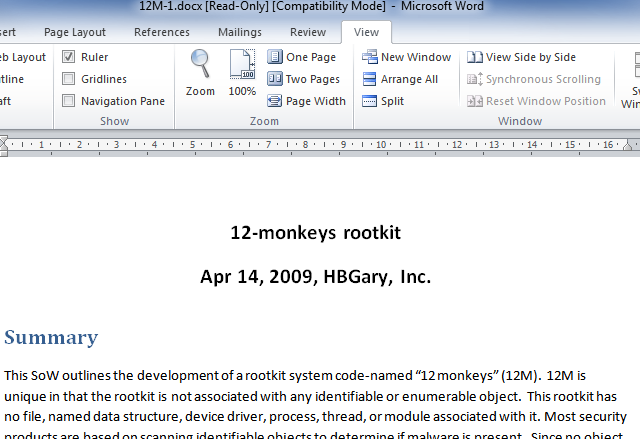Click the Two Pages view icon
The width and height of the screenshot is (640, 439).
pyautogui.click(x=275, y=79)
